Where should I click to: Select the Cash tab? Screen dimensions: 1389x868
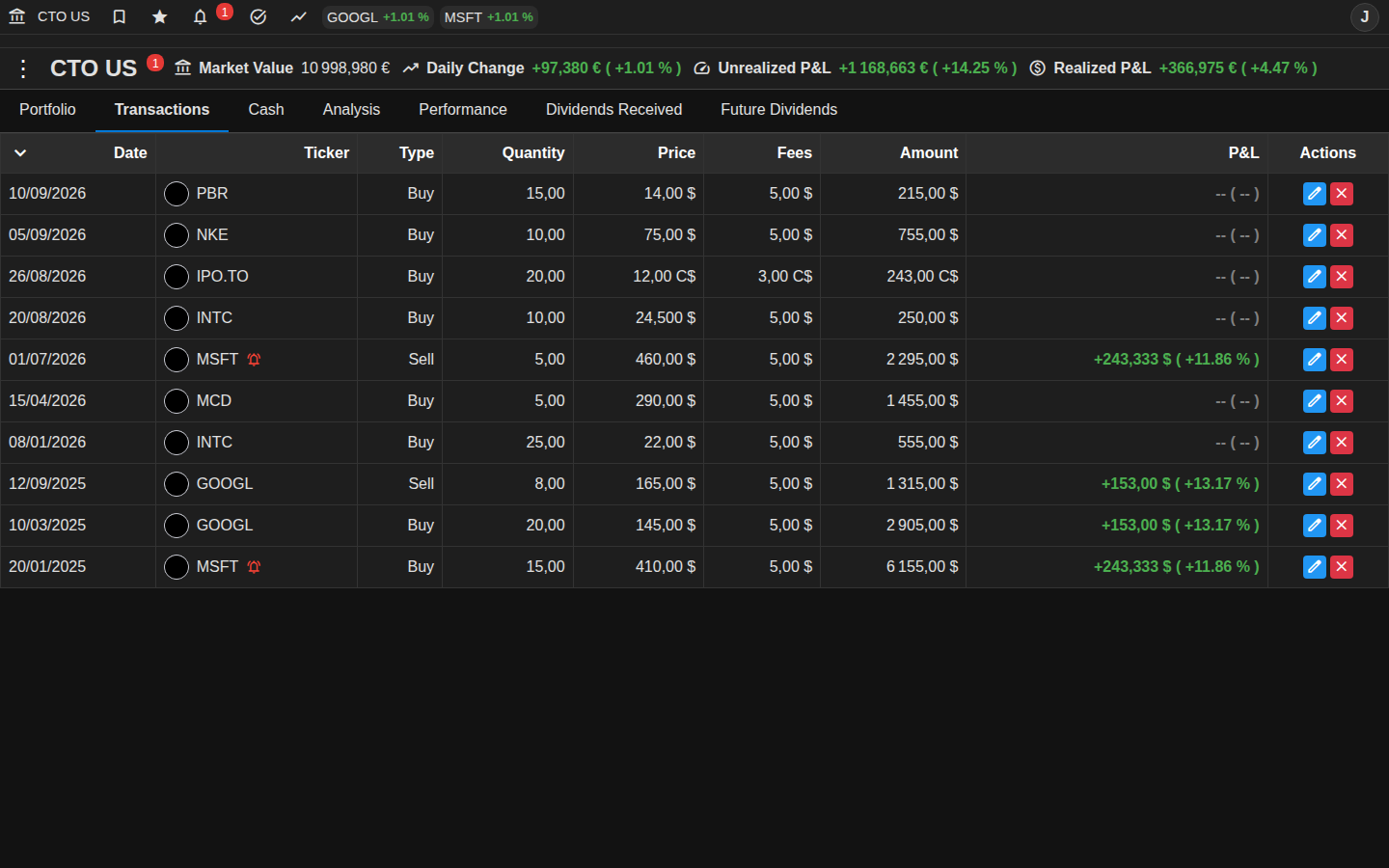[266, 110]
